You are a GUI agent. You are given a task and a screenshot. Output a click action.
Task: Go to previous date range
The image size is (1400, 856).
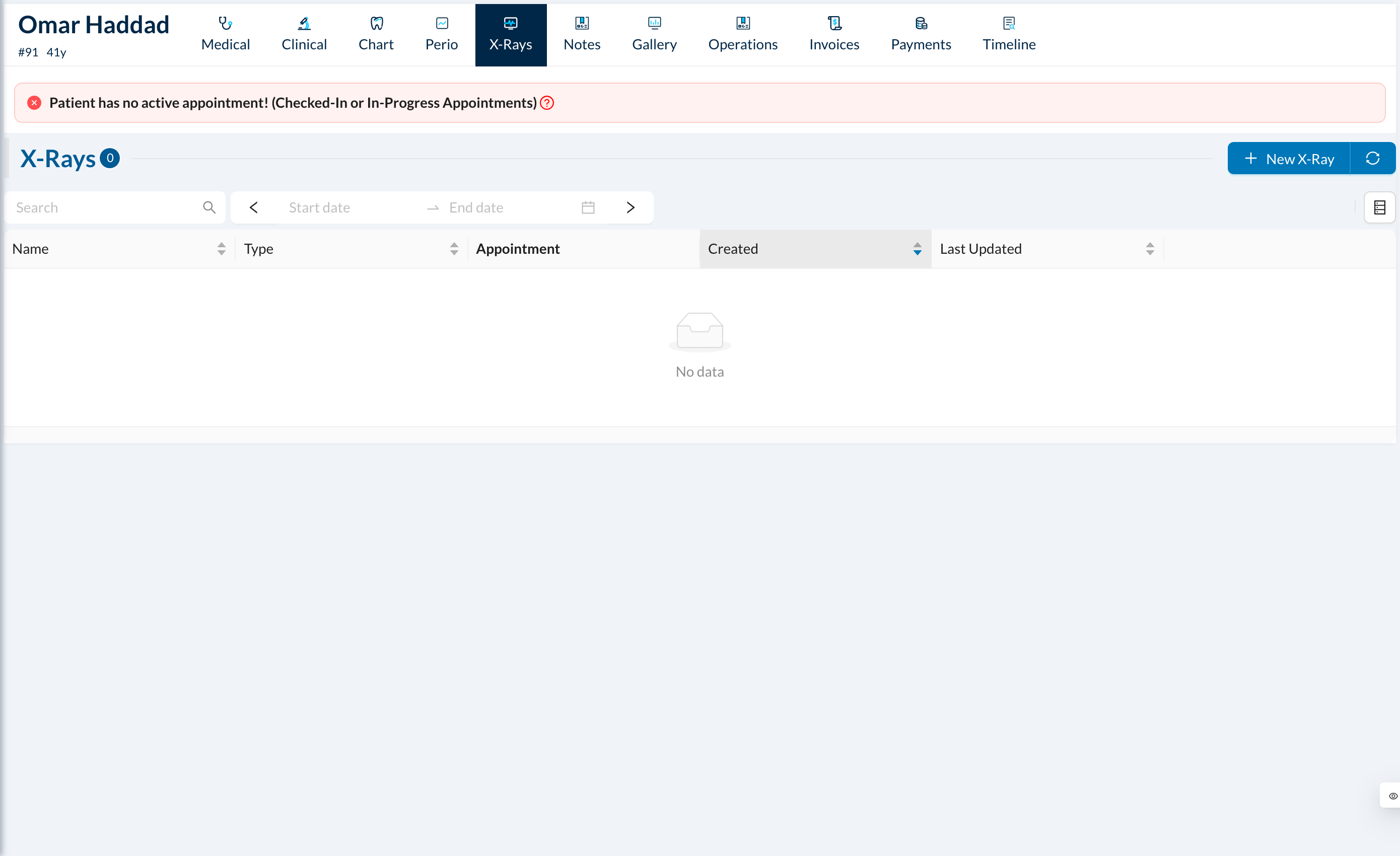click(253, 207)
